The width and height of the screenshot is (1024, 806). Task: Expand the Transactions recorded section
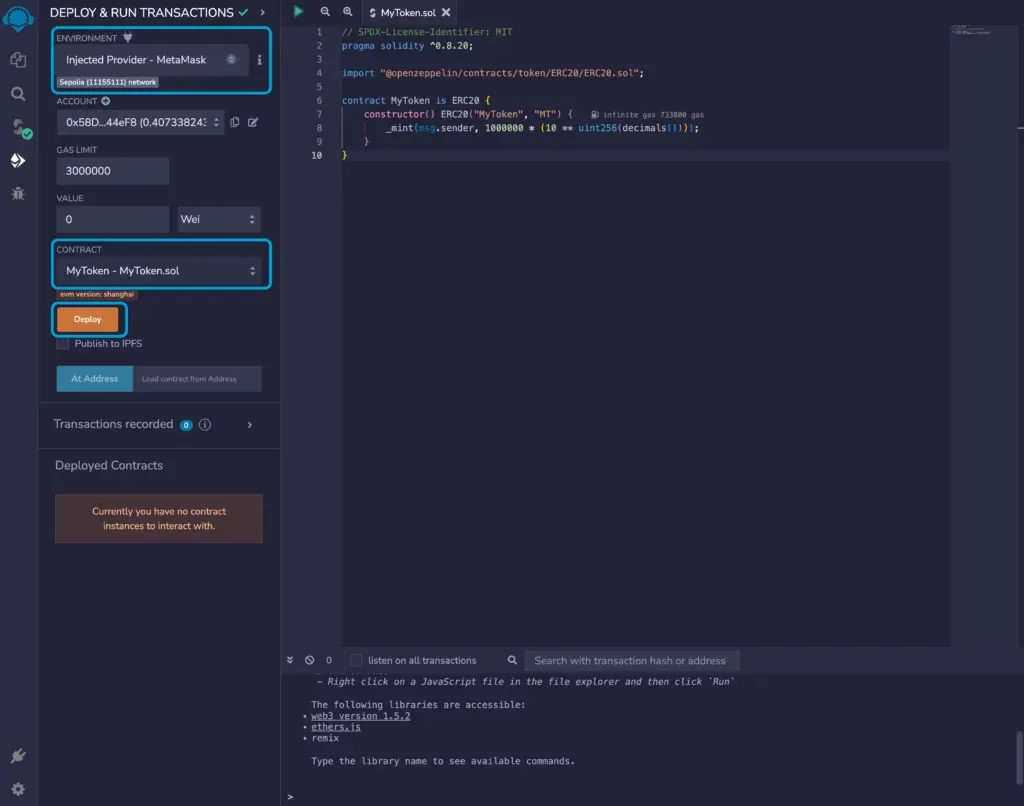coord(249,425)
